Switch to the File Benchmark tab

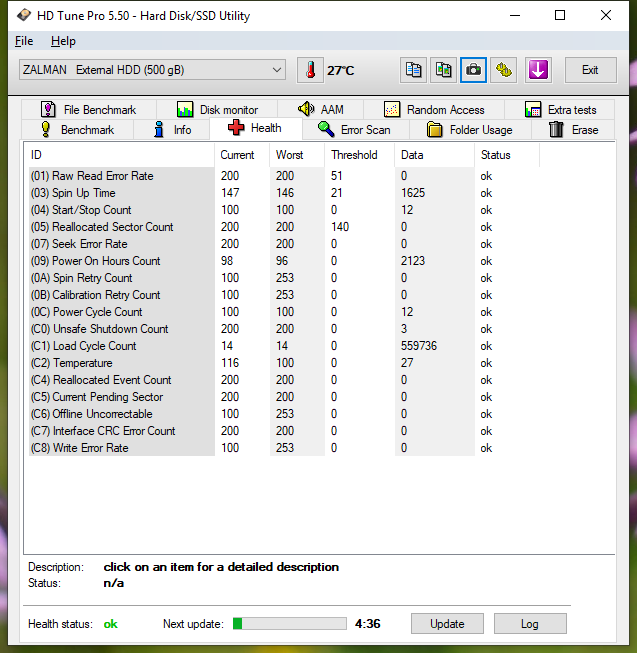89,110
